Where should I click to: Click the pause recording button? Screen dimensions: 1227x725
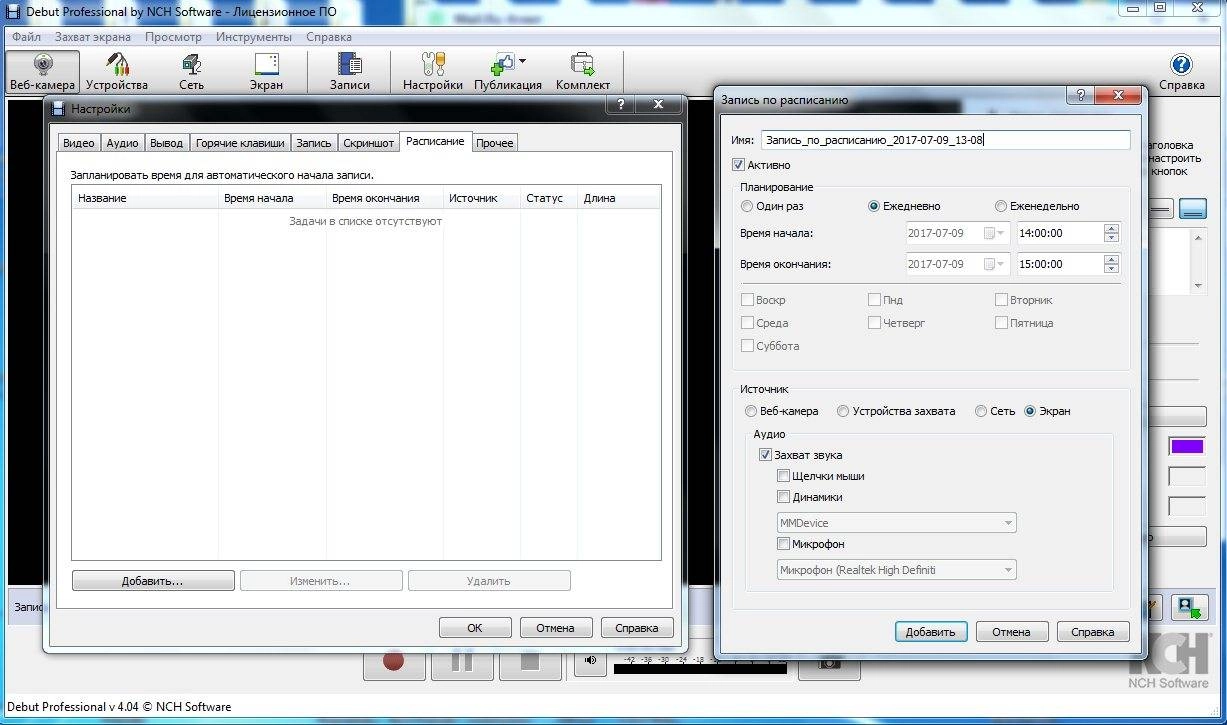462,662
